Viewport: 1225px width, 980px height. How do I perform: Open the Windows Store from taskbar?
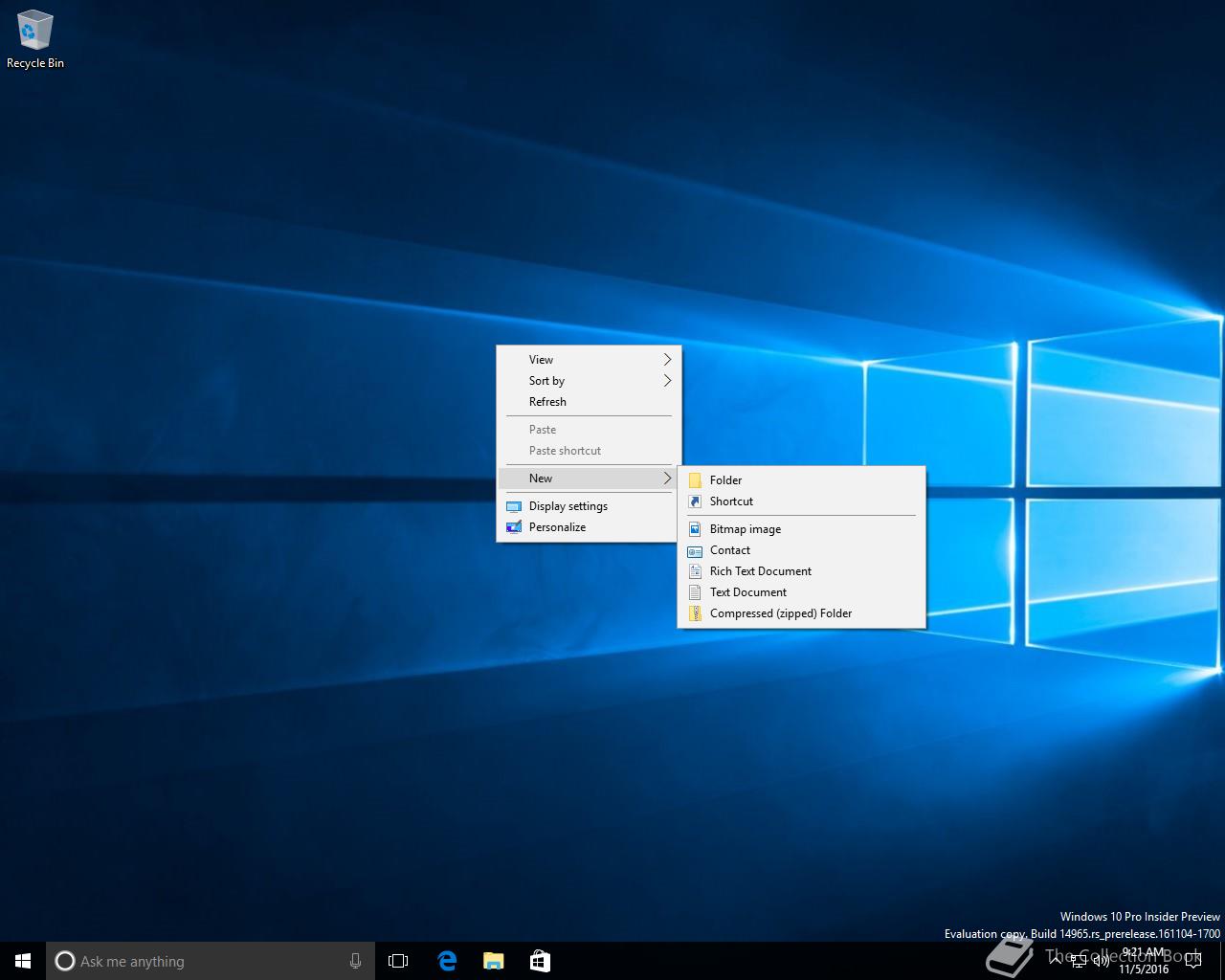[540, 961]
